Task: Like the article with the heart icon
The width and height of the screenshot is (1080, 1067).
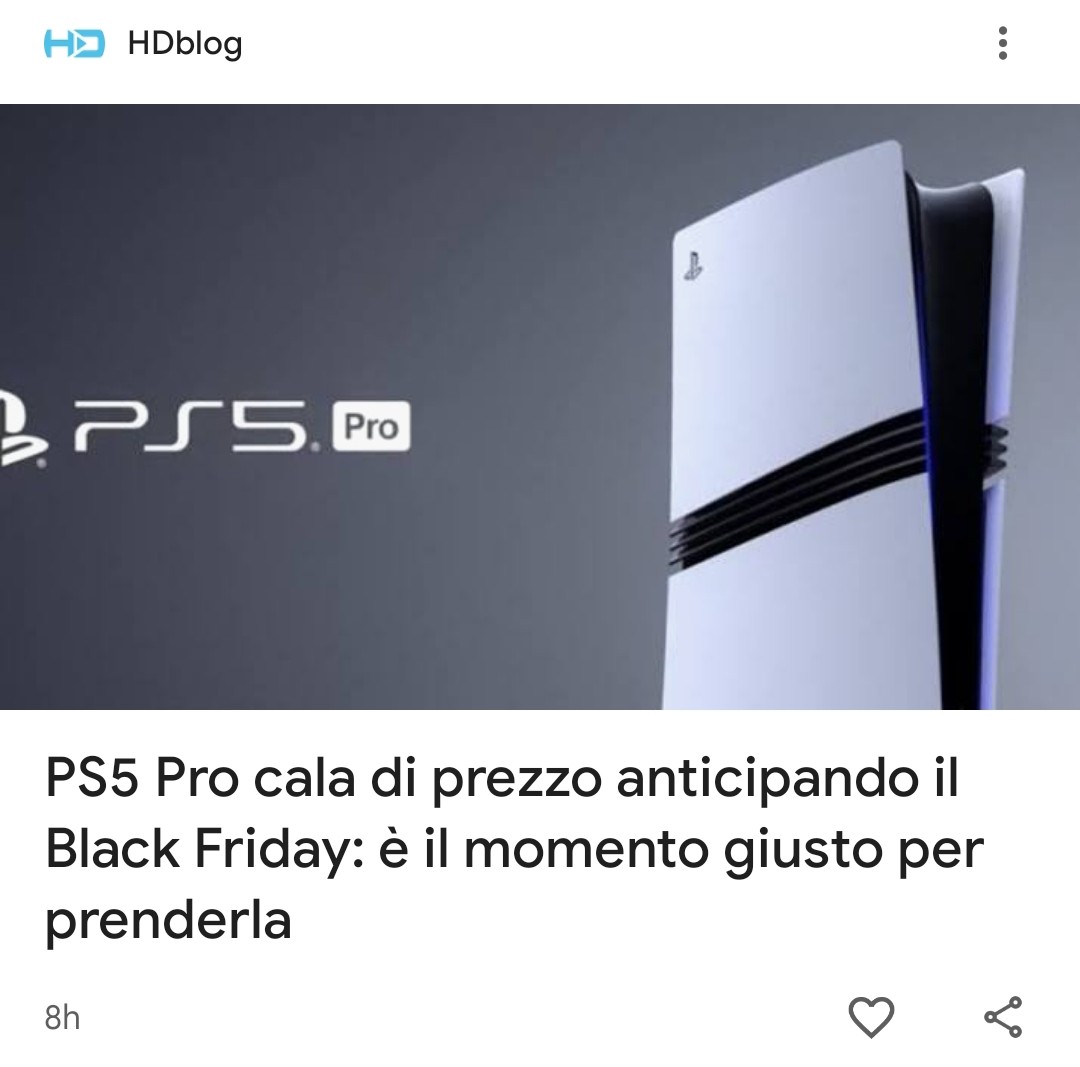Action: coord(871,1016)
